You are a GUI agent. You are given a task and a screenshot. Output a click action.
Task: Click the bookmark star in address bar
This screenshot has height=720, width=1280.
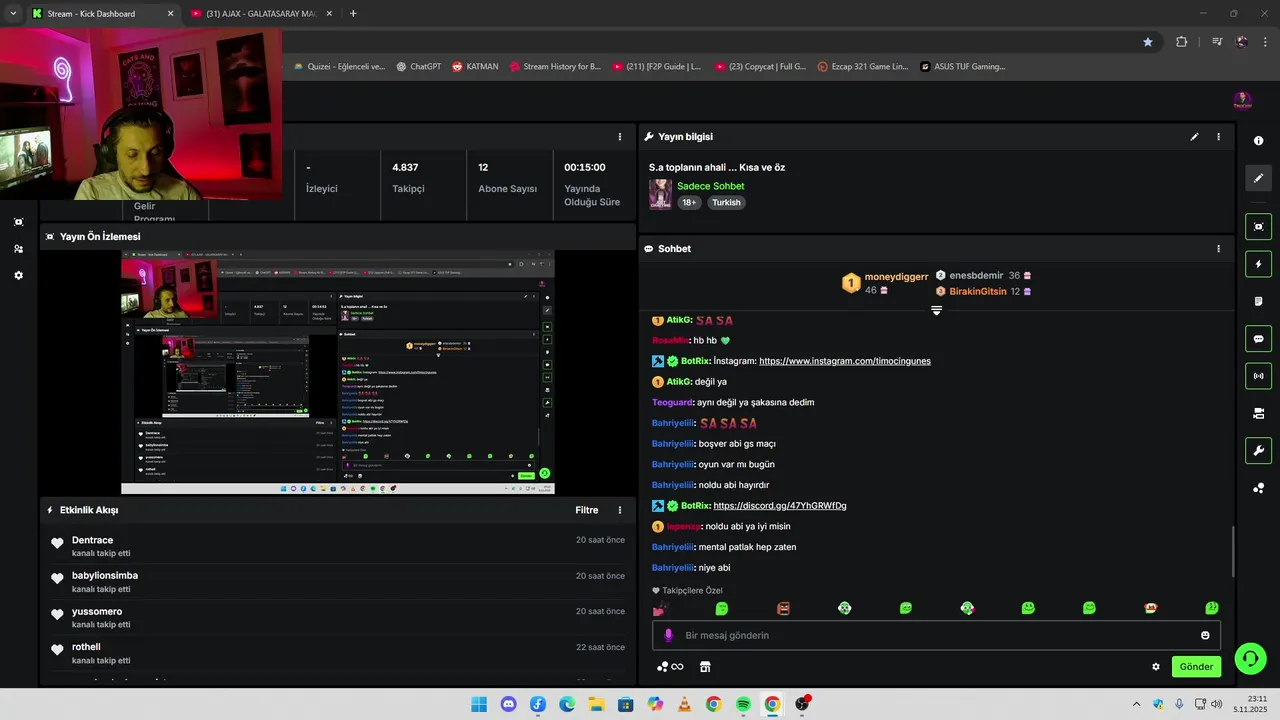pos(1148,42)
